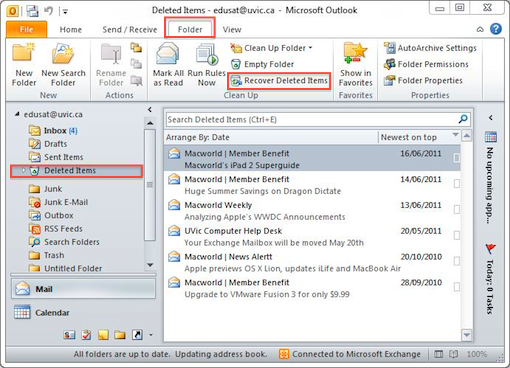Flag UVic Computer Help Desk message
The width and height of the screenshot is (510, 368).
[x=457, y=235]
